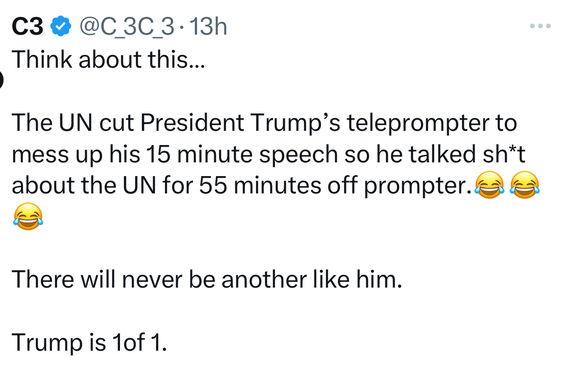This screenshot has height=366, width=568.
Task: Click the blue verified checkmark badge
Action: click(x=60, y=26)
